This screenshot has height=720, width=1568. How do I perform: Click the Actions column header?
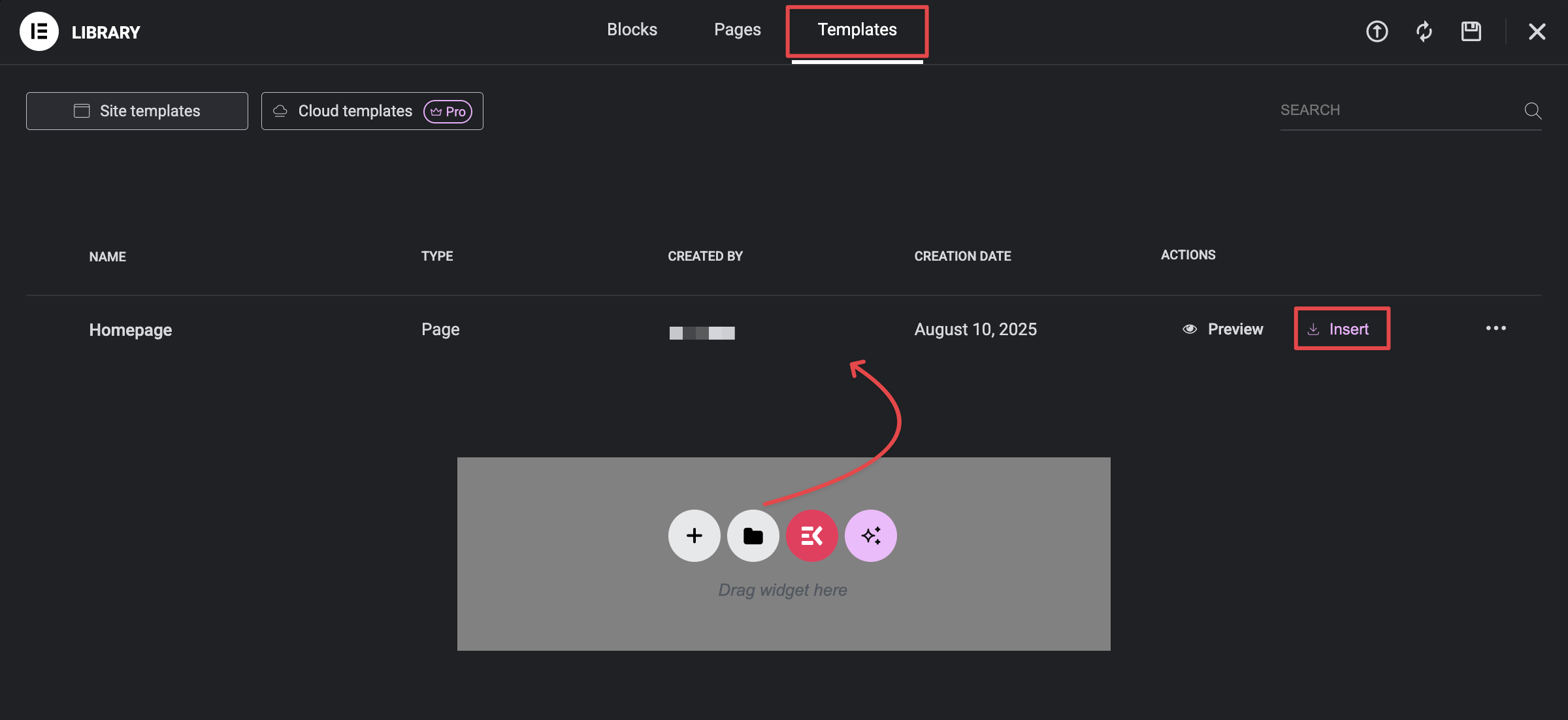pyautogui.click(x=1188, y=255)
